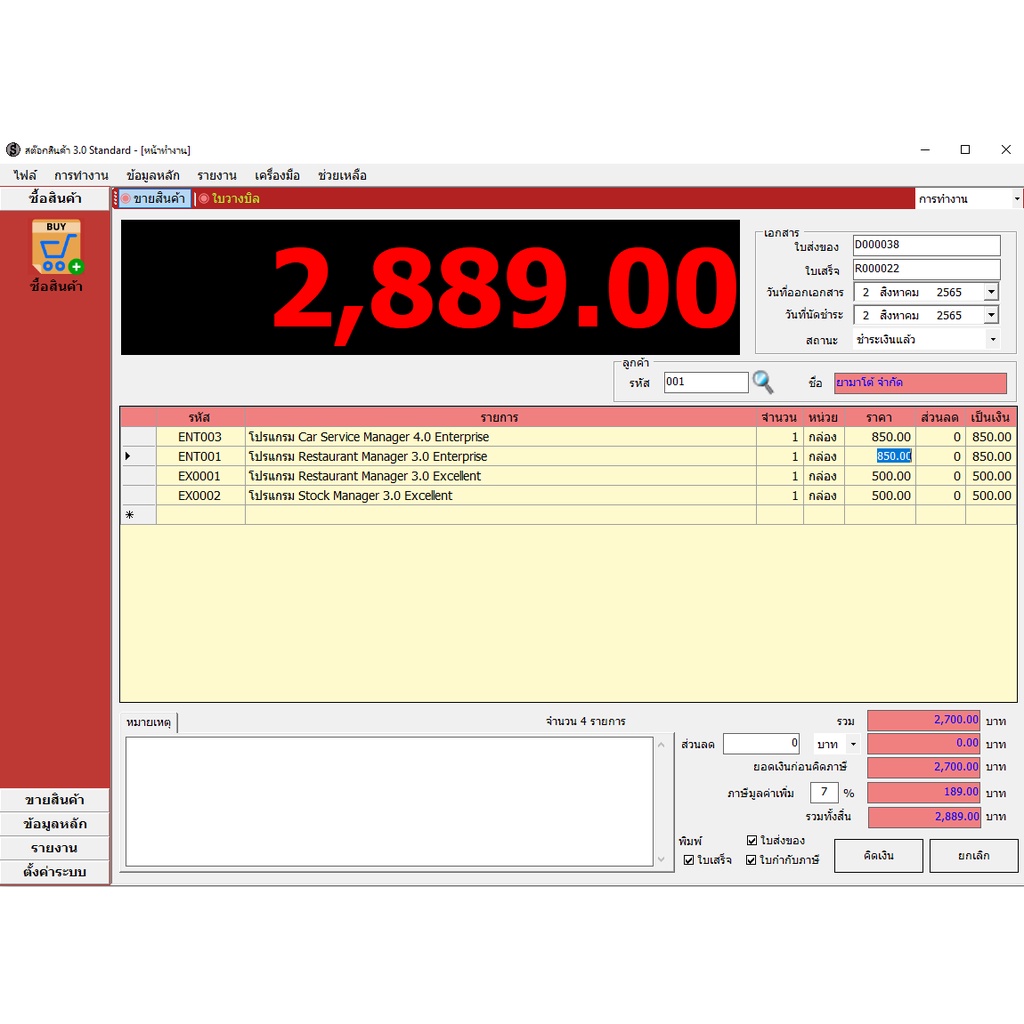The image size is (1024, 1024).
Task: Click inside the remarks text area
Action: pos(389,801)
